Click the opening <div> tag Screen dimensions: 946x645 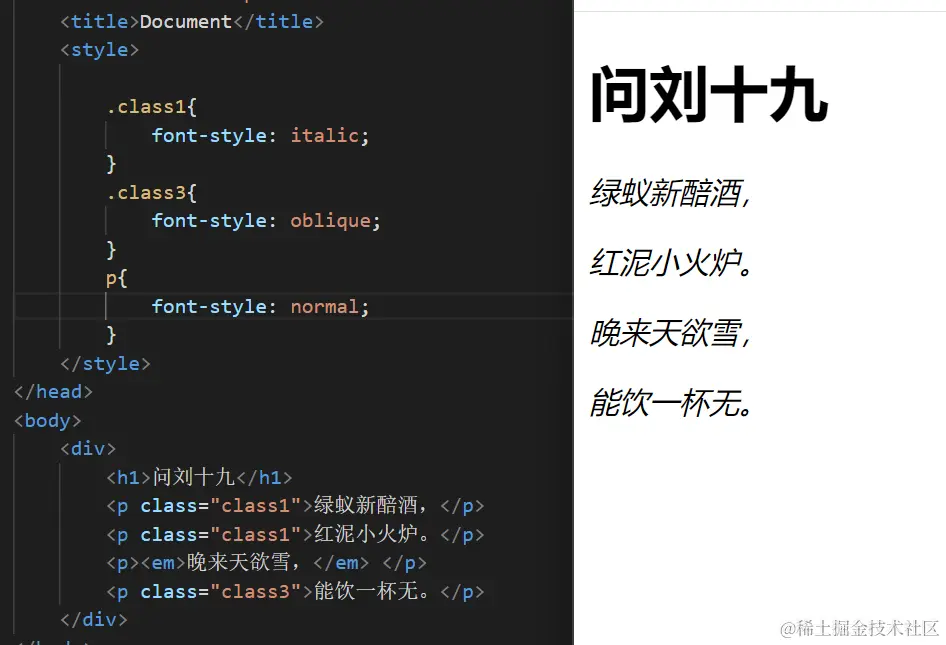[x=88, y=449]
